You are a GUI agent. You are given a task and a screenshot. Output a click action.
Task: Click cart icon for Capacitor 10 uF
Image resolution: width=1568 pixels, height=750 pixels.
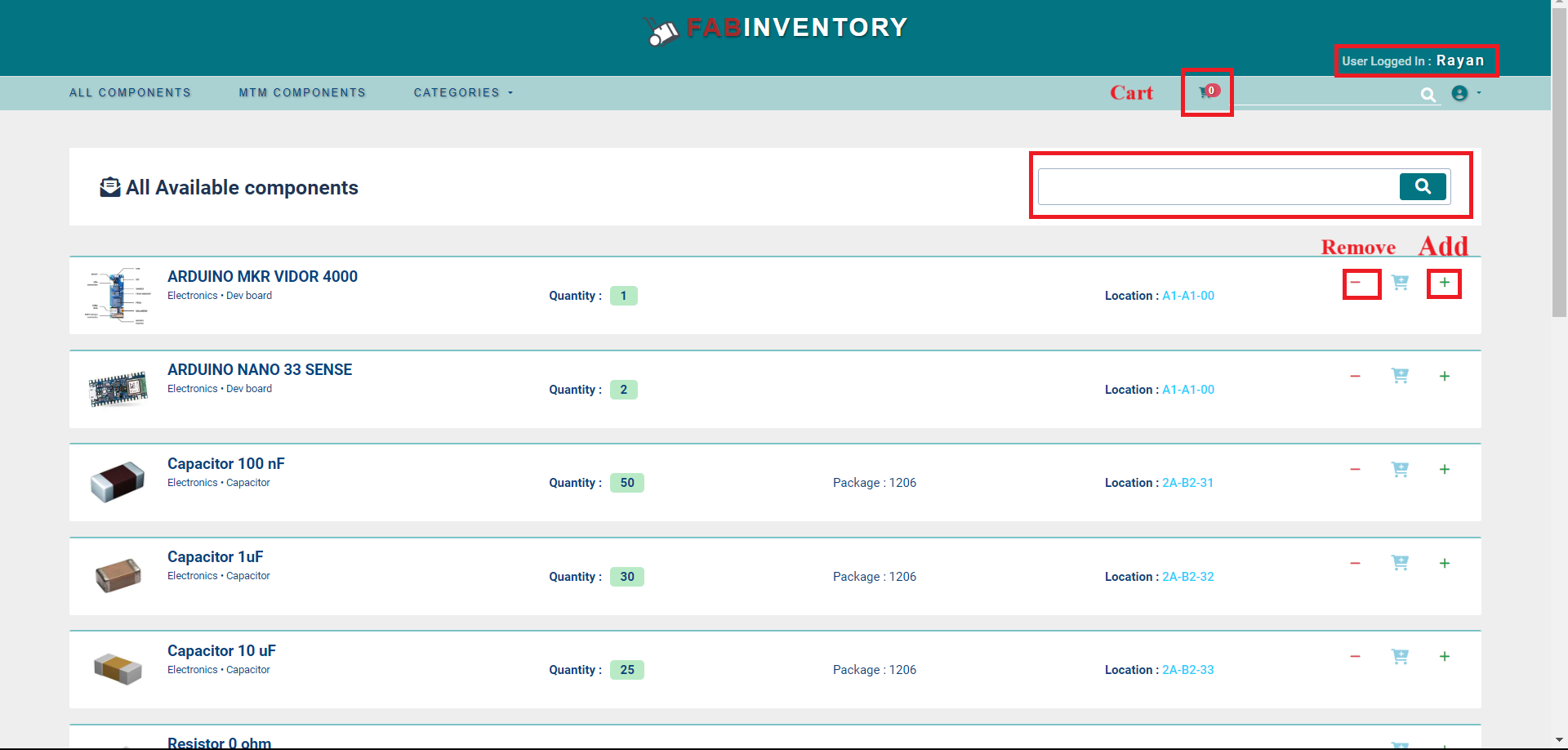tap(1400, 657)
